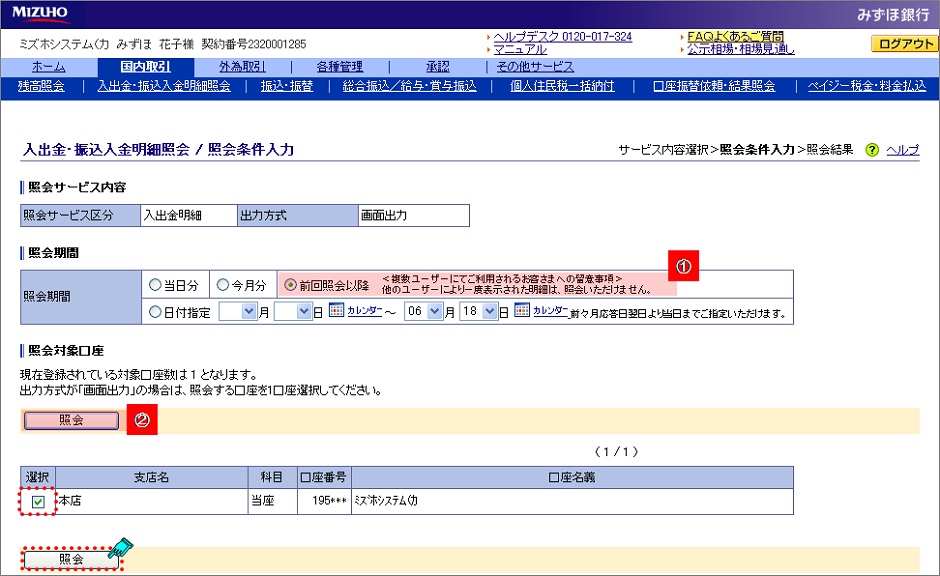Open calendar icon for the end date

(x=522, y=310)
